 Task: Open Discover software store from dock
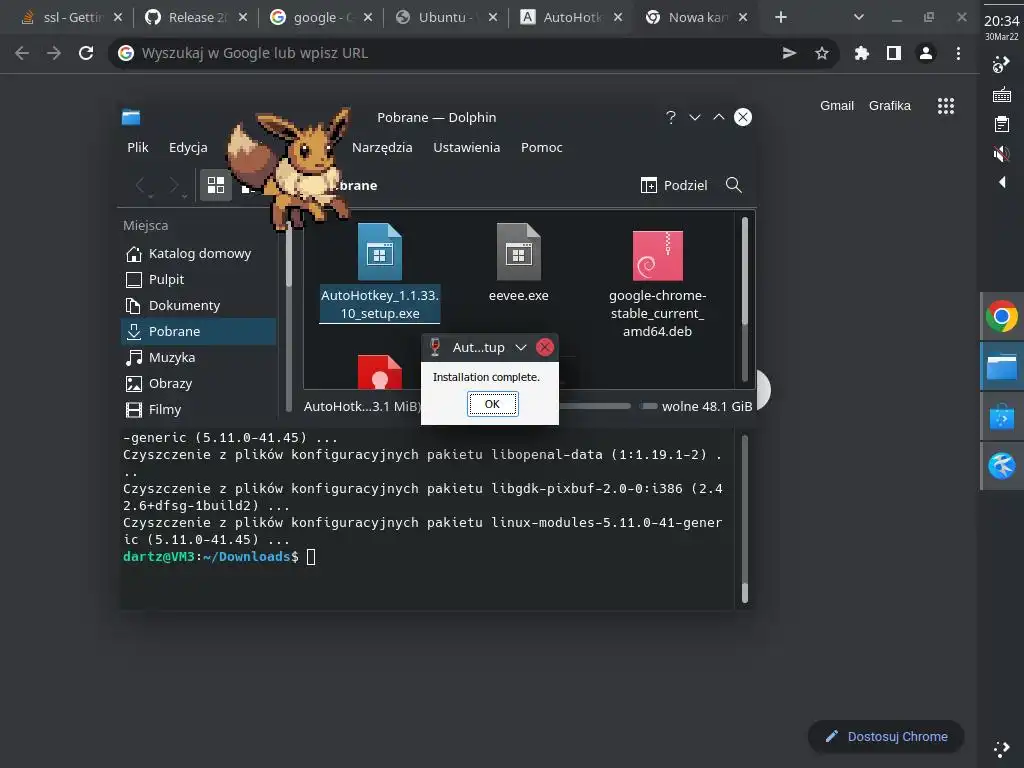click(x=1002, y=417)
